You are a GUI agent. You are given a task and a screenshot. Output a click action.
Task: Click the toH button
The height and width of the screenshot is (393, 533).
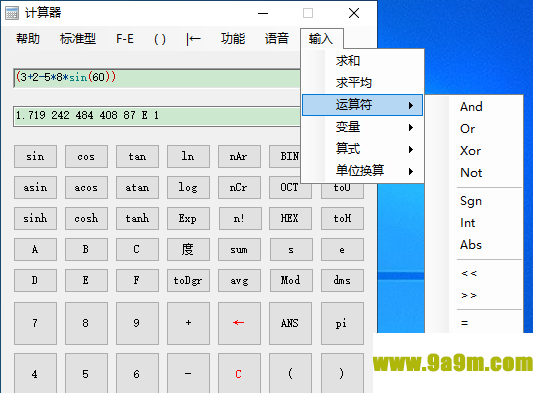click(x=342, y=218)
